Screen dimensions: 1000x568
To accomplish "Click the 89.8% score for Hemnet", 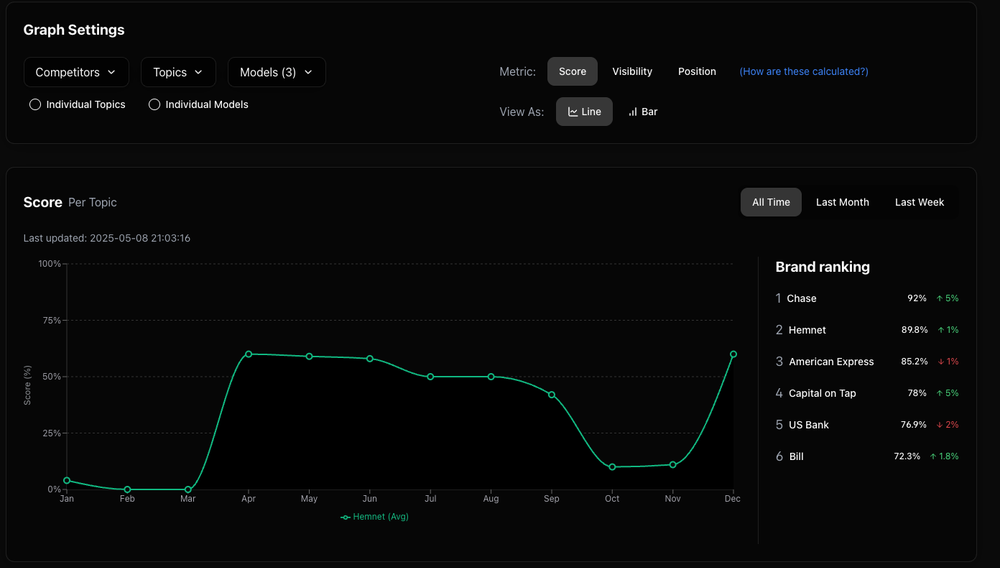I will [915, 330].
